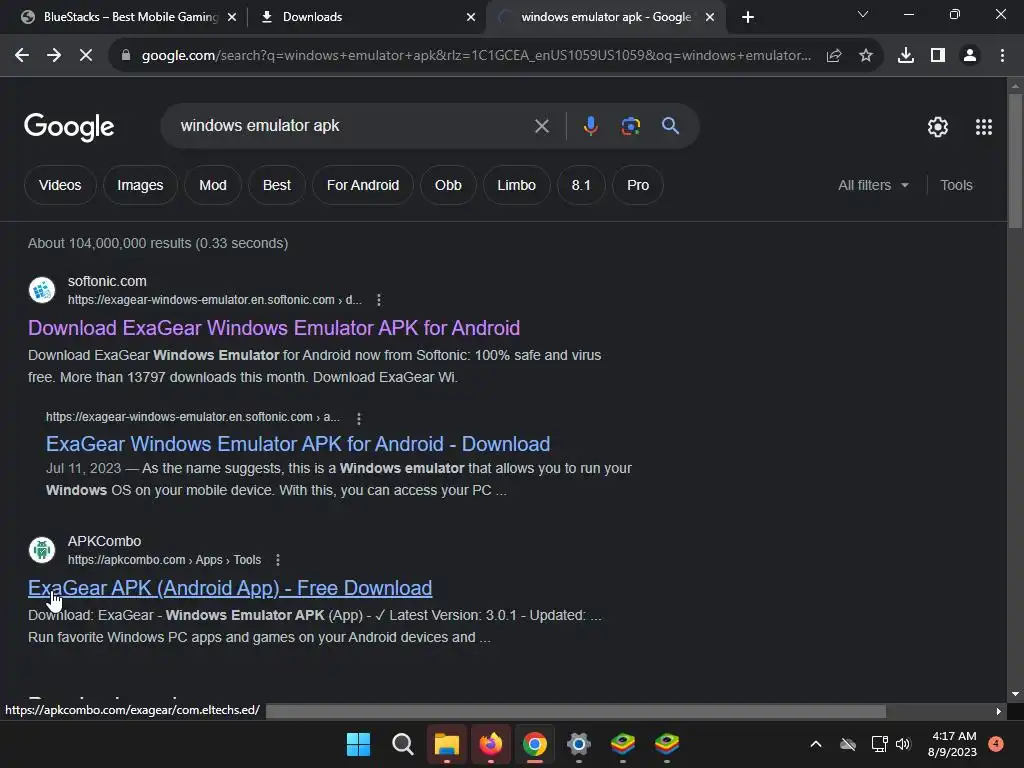View site information lock icon
This screenshot has width=1024, height=768.
(x=125, y=56)
